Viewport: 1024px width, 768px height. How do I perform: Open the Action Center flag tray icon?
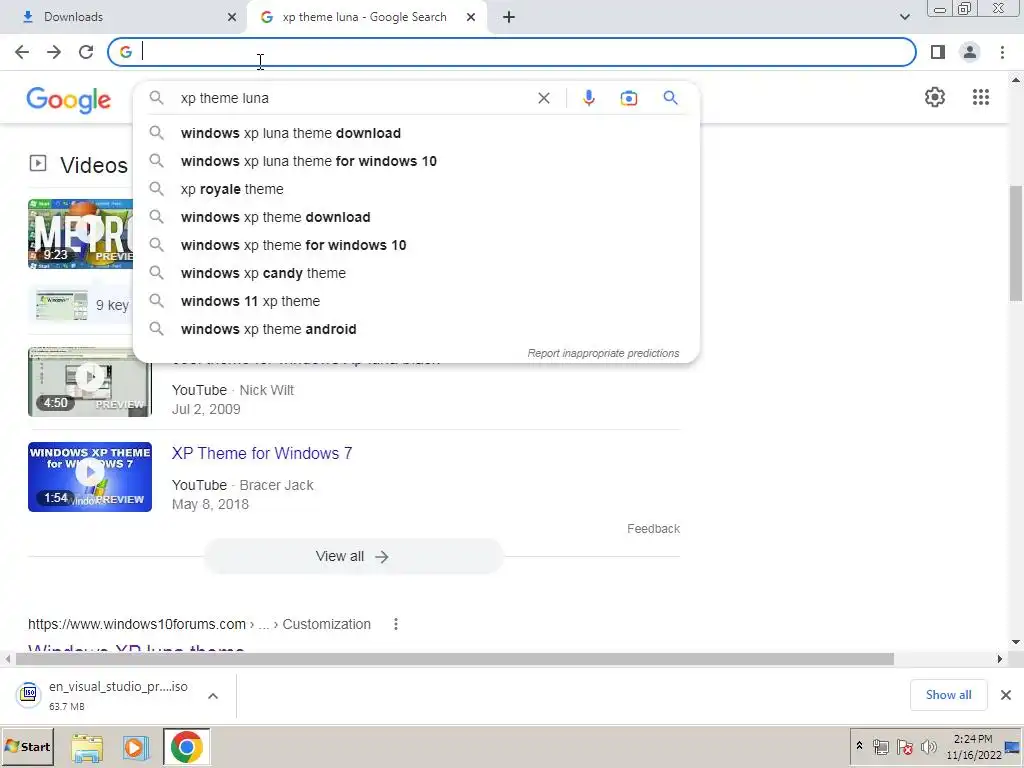pos(904,746)
